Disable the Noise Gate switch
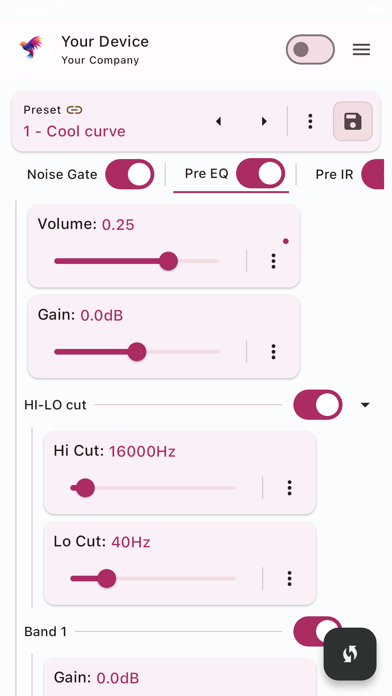392x696 pixels. tap(130, 174)
